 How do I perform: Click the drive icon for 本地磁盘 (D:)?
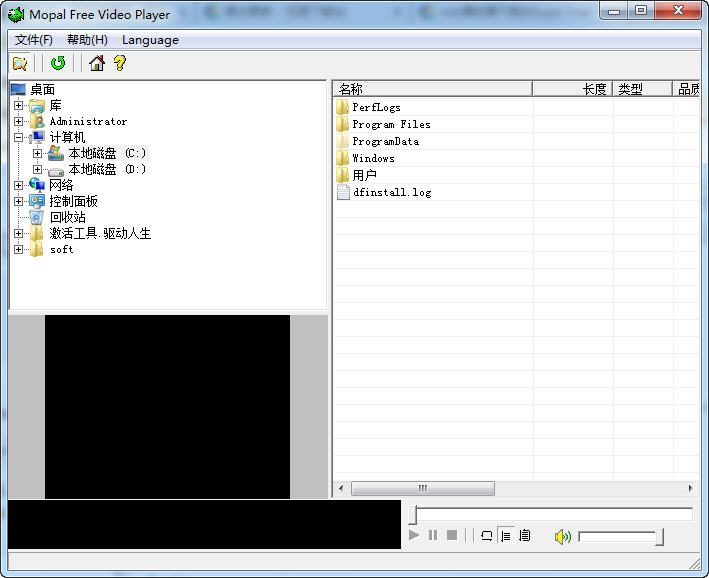pyautogui.click(x=56, y=171)
